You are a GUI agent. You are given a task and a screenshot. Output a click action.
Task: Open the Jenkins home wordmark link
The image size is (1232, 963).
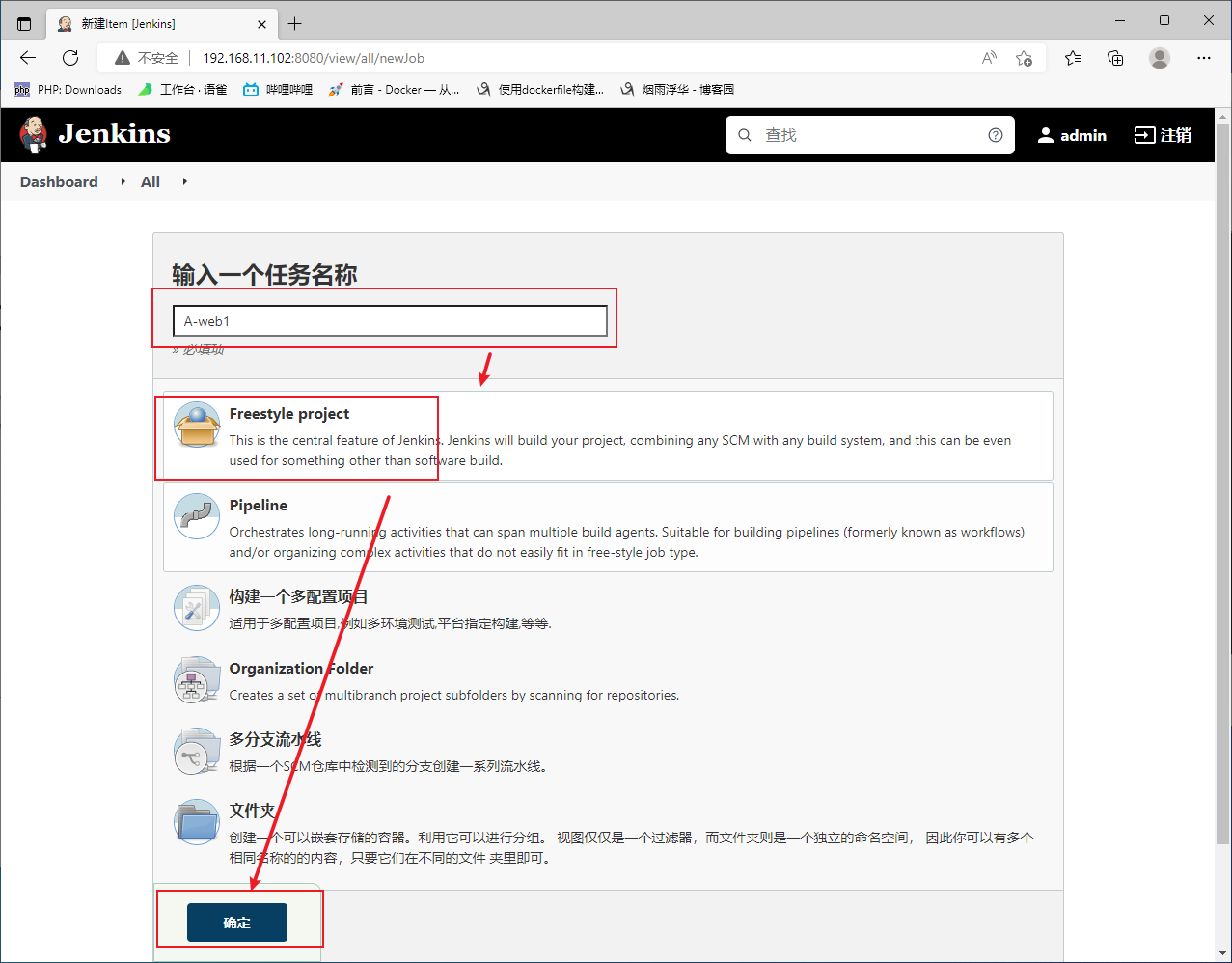[114, 134]
